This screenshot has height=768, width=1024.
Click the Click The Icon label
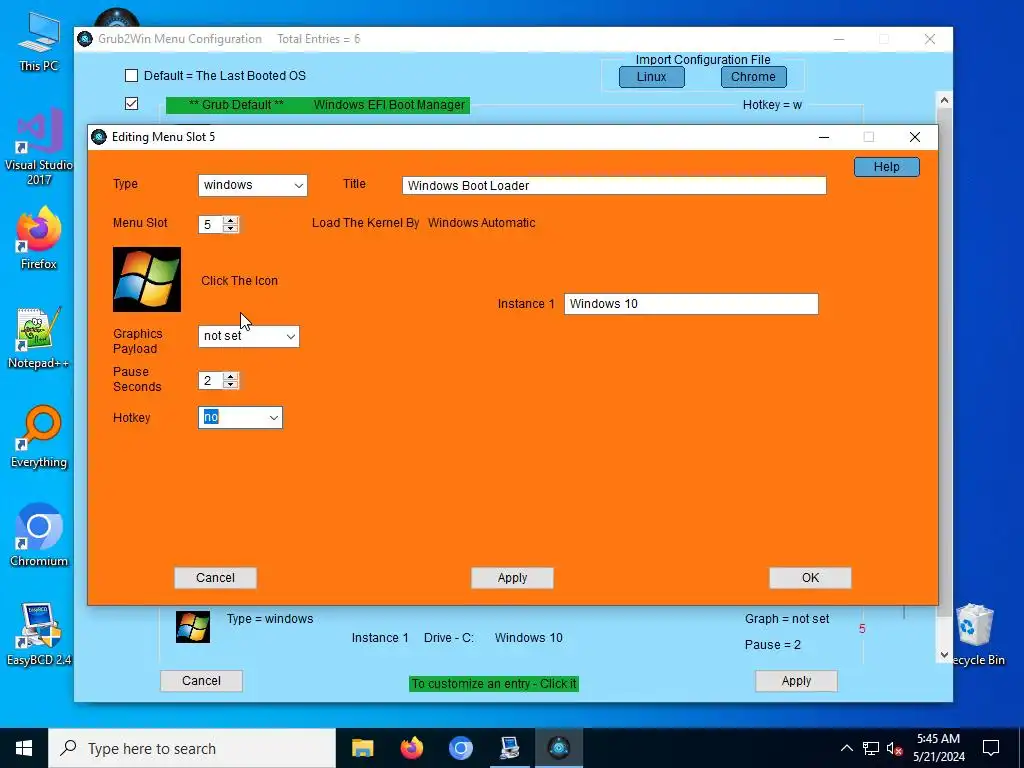pyautogui.click(x=239, y=281)
